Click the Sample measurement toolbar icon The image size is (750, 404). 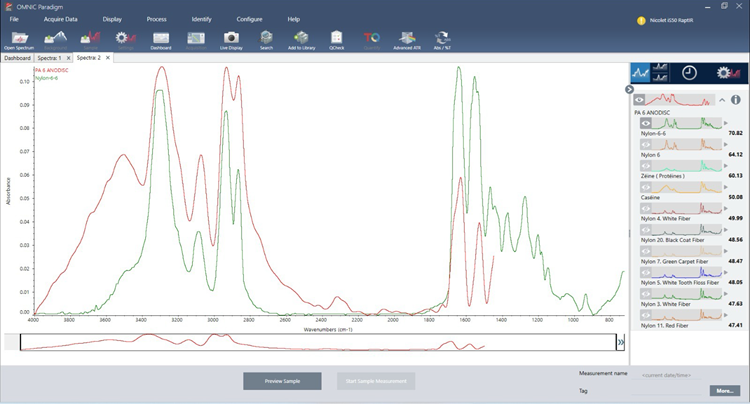click(x=90, y=38)
